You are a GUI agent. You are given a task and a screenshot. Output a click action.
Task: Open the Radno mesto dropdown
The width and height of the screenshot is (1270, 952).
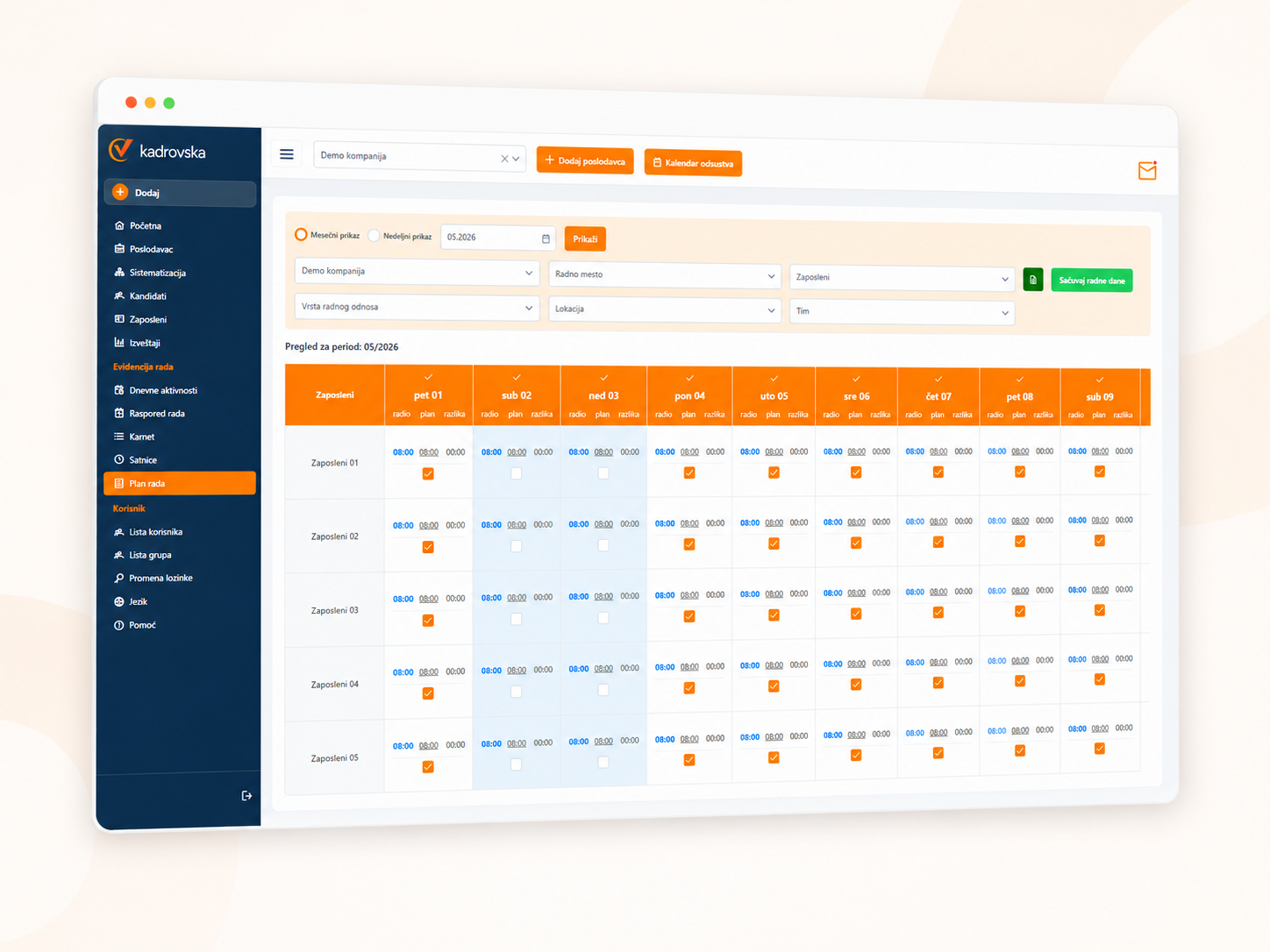tap(665, 274)
